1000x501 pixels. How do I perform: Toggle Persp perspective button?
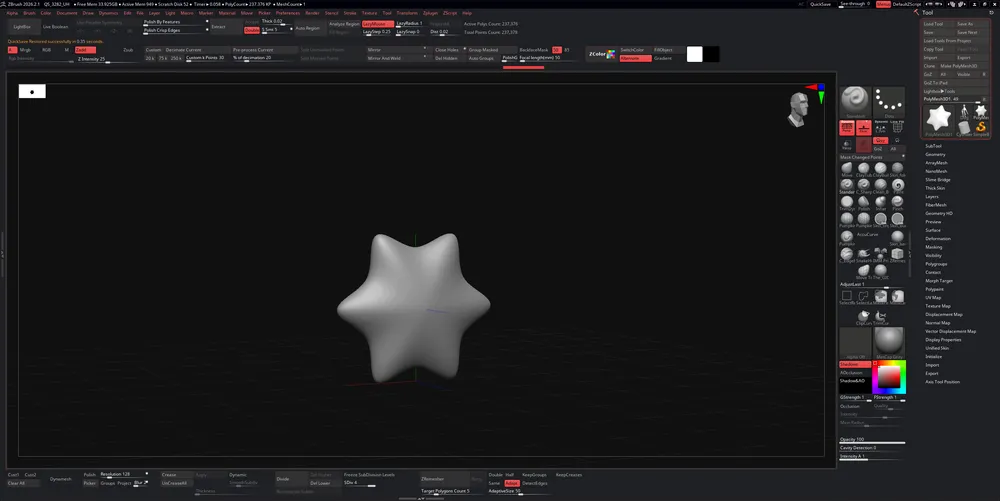coord(847,128)
